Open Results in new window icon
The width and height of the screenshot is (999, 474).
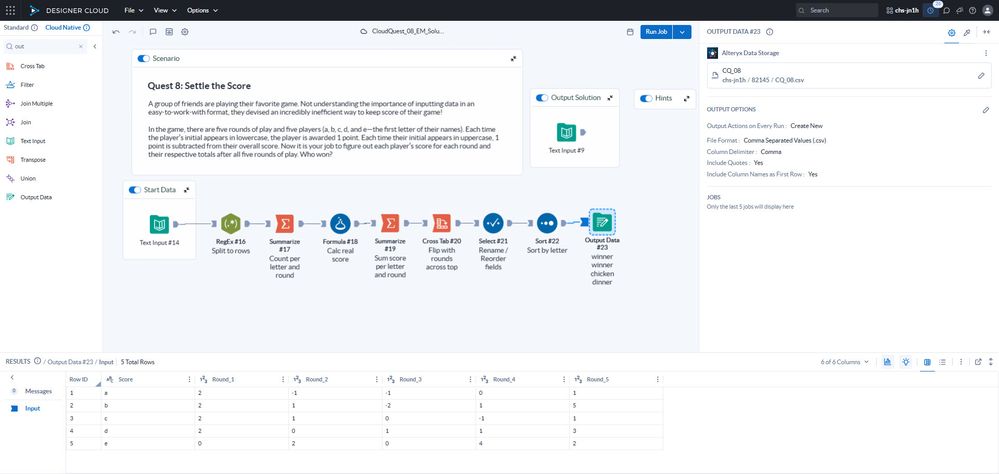point(978,362)
